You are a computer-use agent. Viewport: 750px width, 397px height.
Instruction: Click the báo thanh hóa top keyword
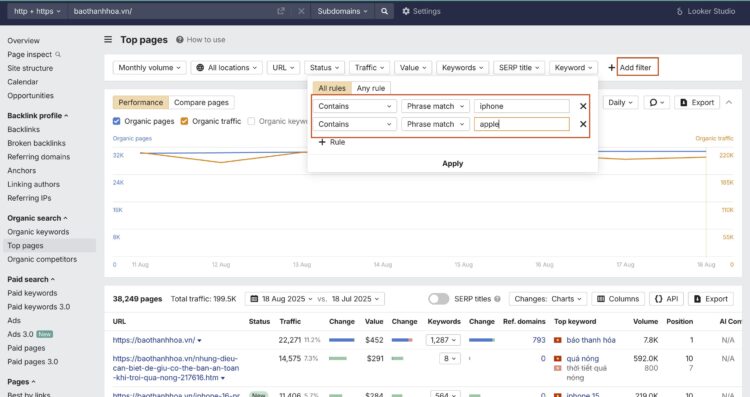pos(591,340)
